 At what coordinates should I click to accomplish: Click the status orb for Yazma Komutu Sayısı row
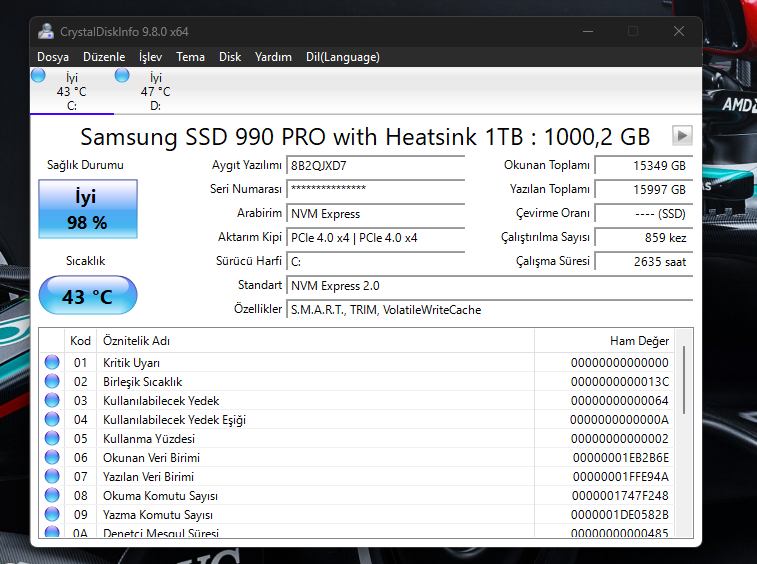pyautogui.click(x=52, y=515)
